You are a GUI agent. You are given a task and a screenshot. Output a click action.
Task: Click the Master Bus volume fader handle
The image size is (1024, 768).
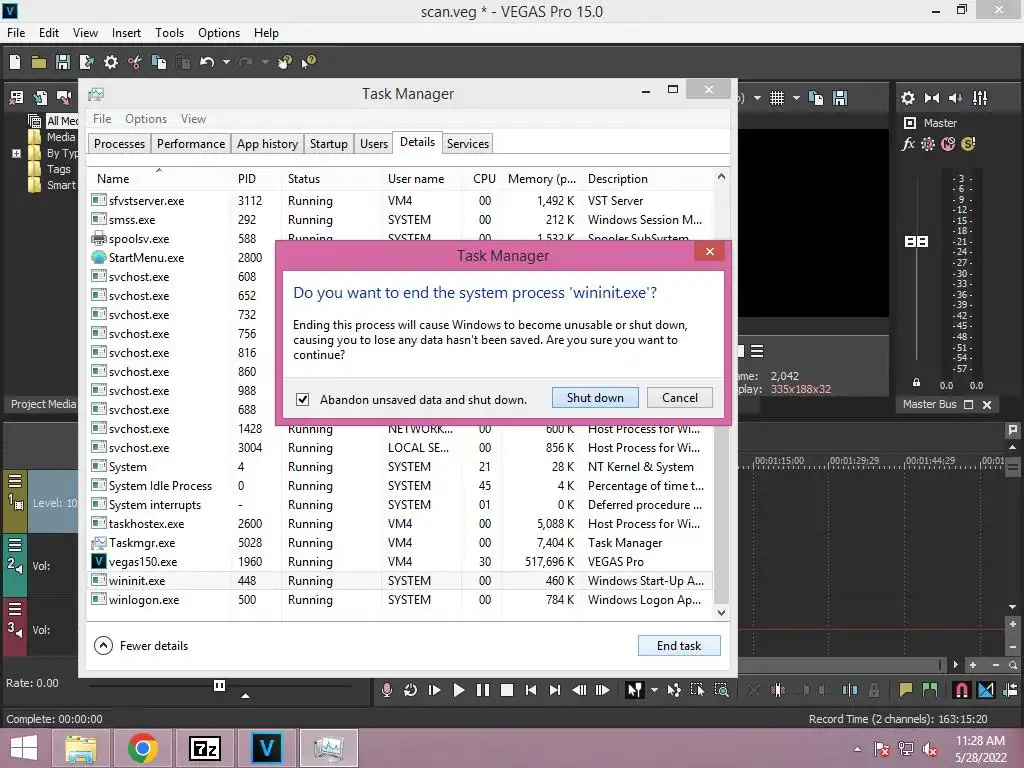coord(916,242)
